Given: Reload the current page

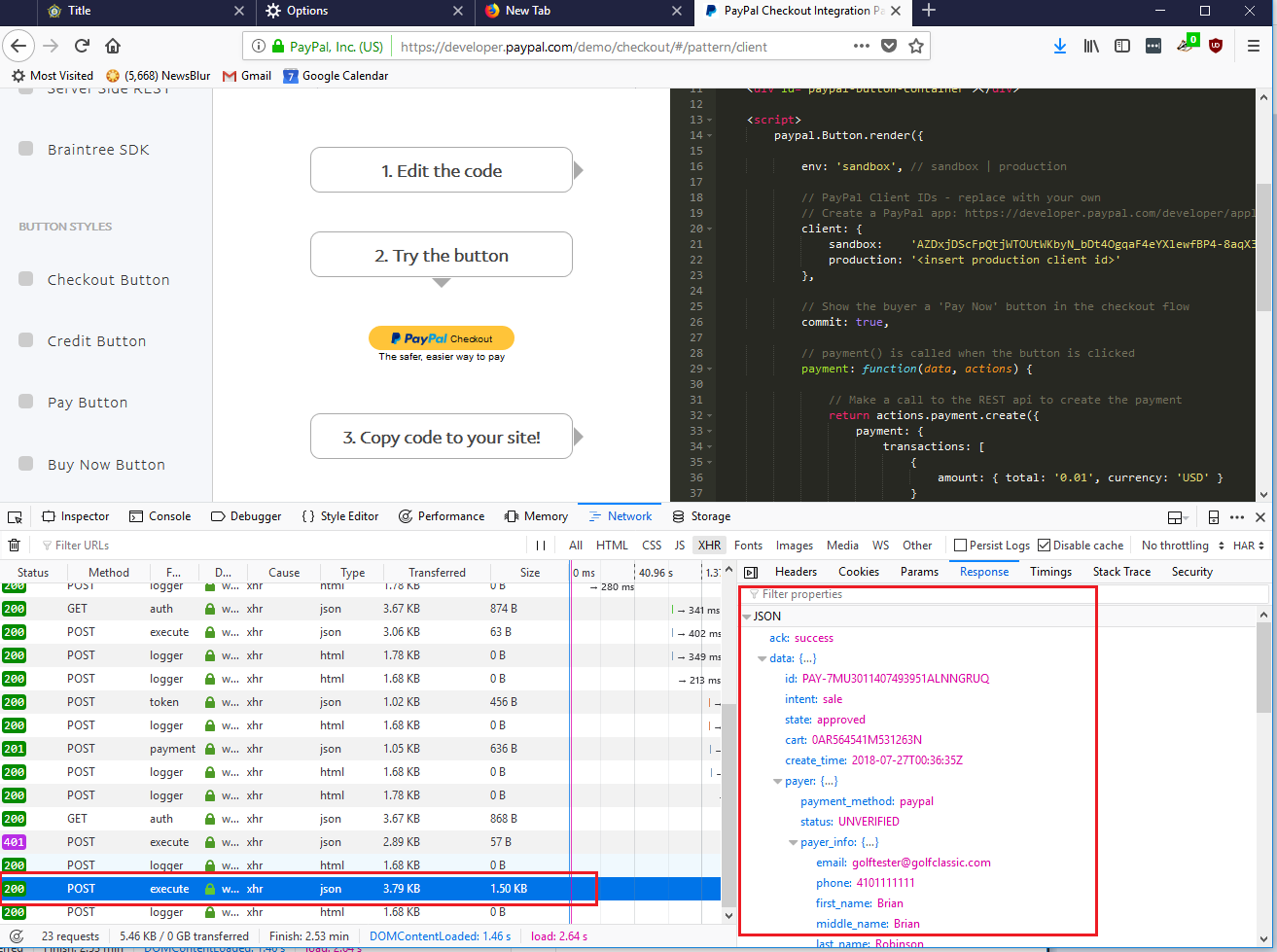Looking at the screenshot, I should tap(83, 46).
